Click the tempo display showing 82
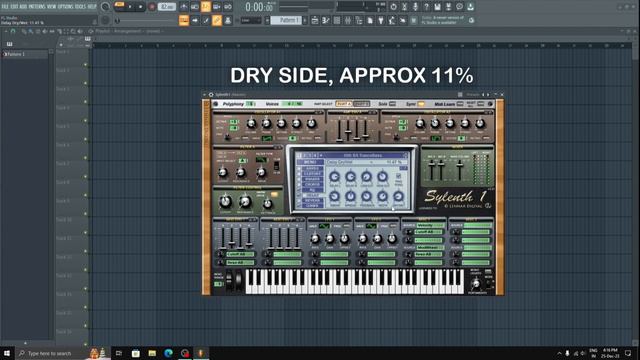The width and height of the screenshot is (640, 360). [167, 7]
